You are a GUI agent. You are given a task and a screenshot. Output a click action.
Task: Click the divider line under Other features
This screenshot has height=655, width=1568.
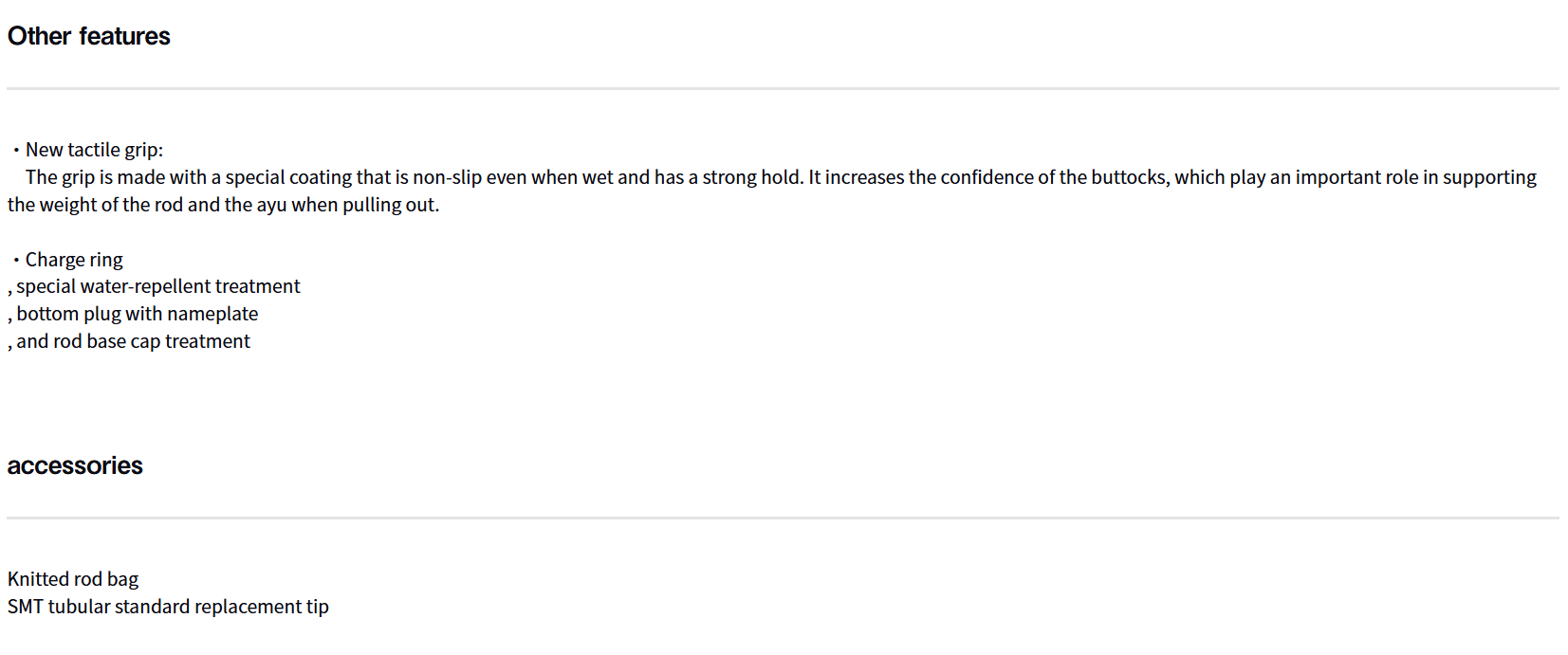[x=783, y=88]
